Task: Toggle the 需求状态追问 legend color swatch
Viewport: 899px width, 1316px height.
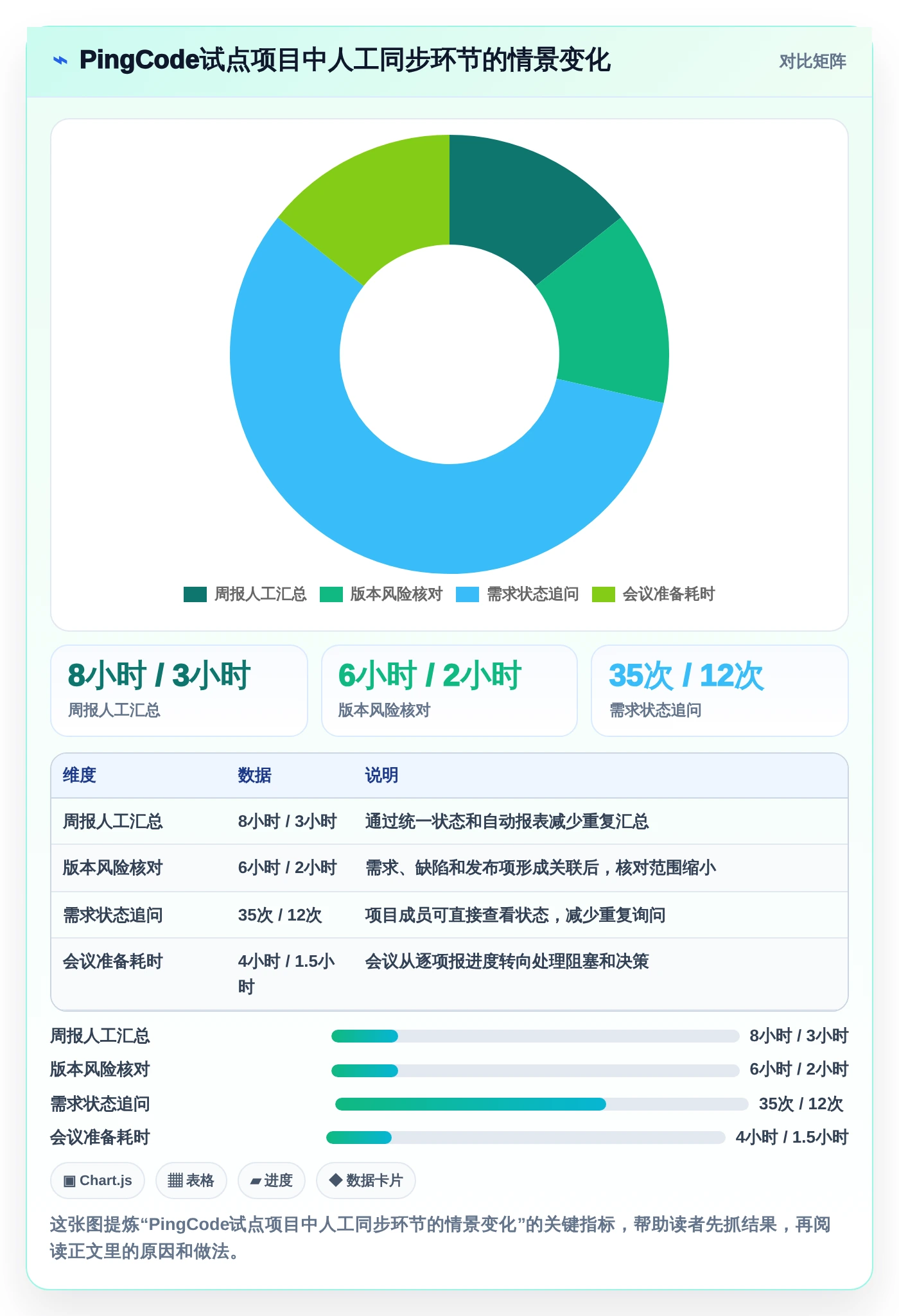Action: click(x=467, y=594)
